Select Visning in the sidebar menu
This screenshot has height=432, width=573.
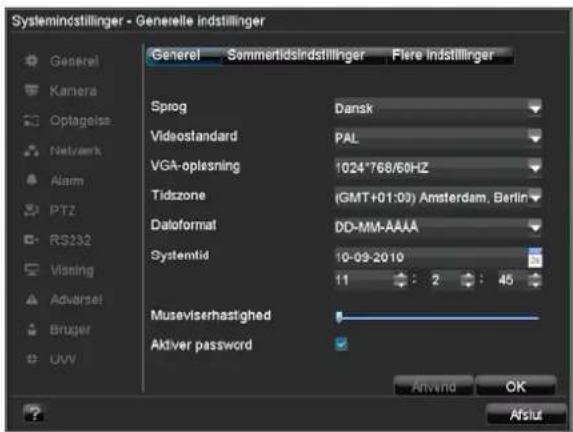[72, 270]
